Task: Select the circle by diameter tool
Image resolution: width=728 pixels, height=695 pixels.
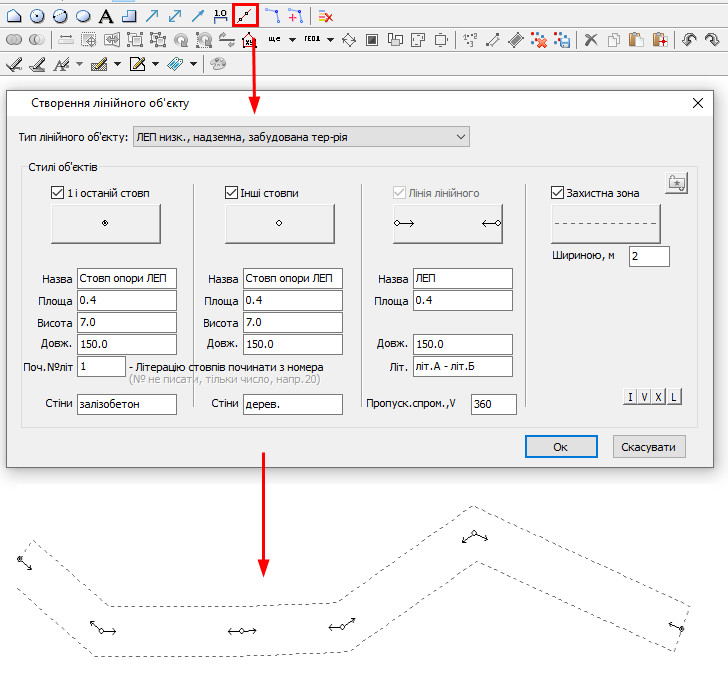Action: point(60,16)
